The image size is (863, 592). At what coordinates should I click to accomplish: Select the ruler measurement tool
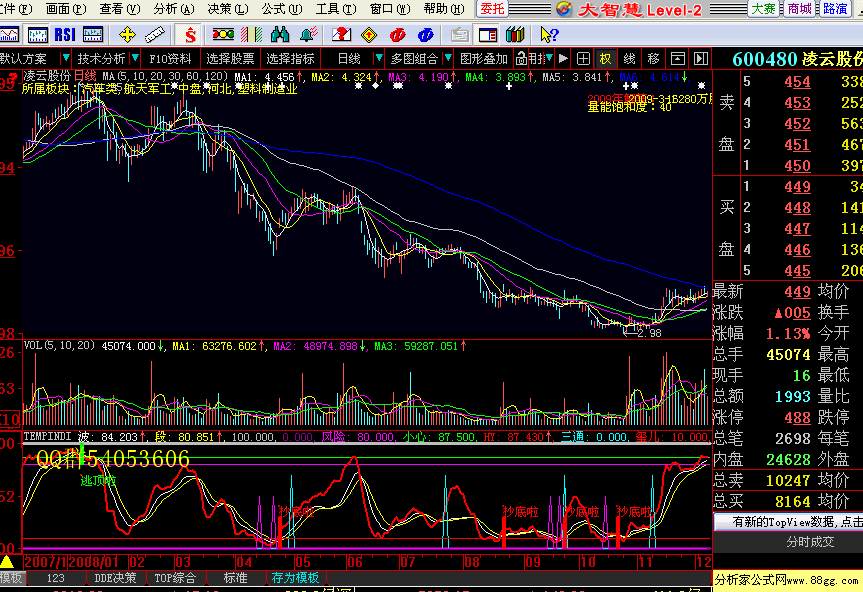click(x=155, y=35)
